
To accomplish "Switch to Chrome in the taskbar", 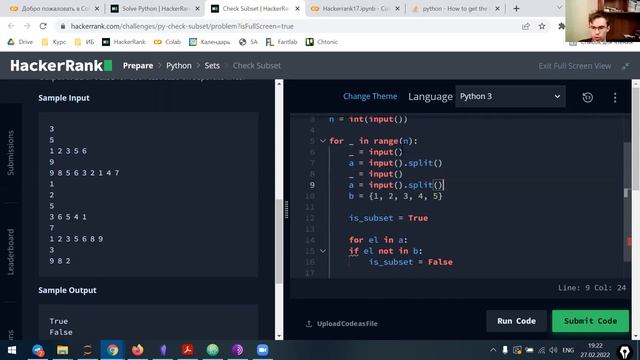I will click(113, 350).
